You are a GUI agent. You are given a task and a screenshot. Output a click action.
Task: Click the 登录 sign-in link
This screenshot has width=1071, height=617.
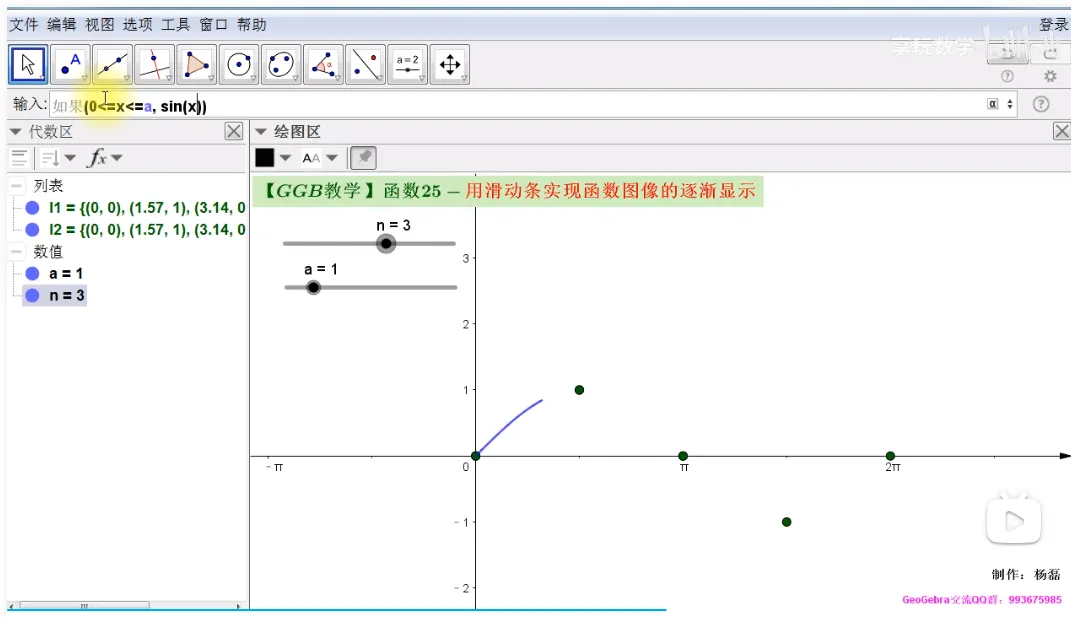[x=1053, y=24]
